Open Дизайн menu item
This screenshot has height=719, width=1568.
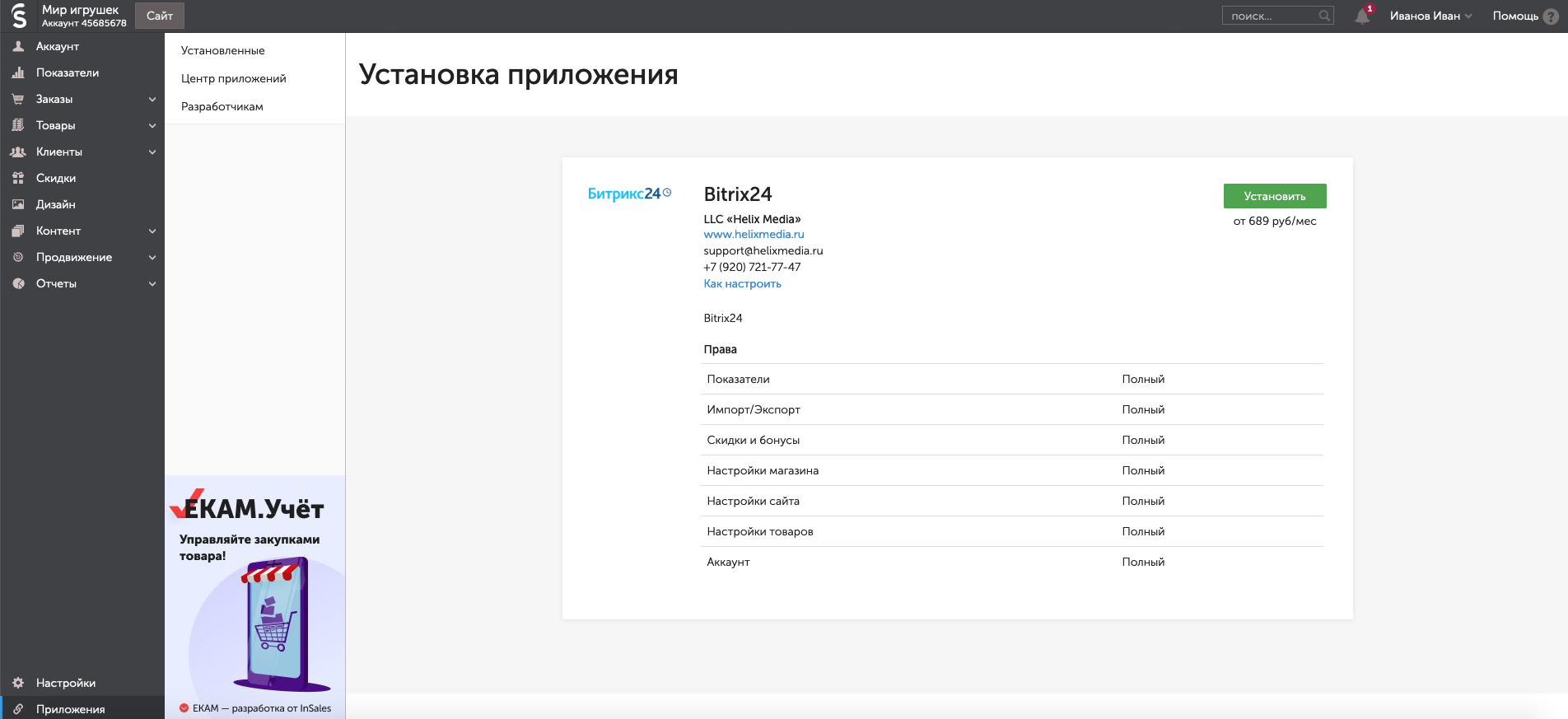tap(82, 204)
